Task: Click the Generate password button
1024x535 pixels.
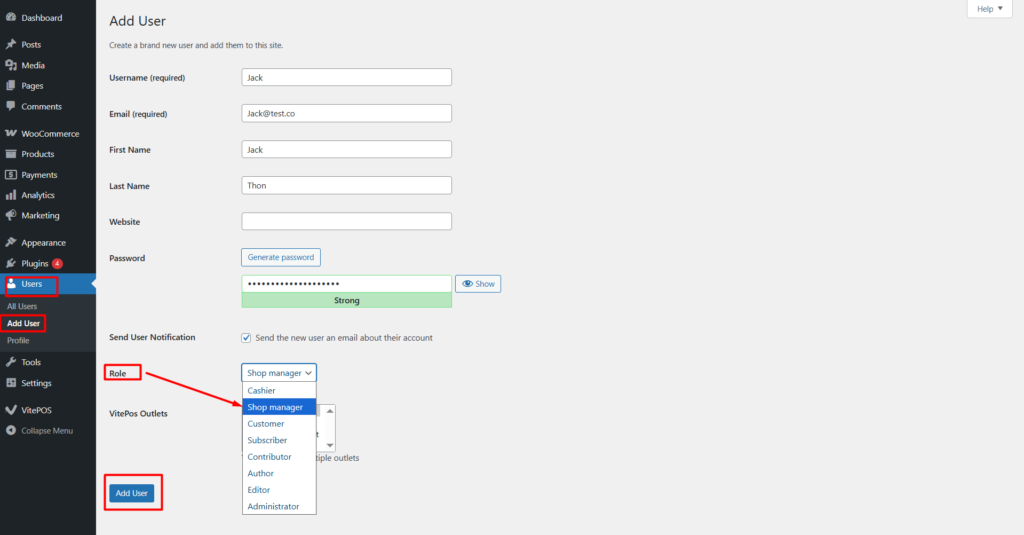Action: [281, 257]
